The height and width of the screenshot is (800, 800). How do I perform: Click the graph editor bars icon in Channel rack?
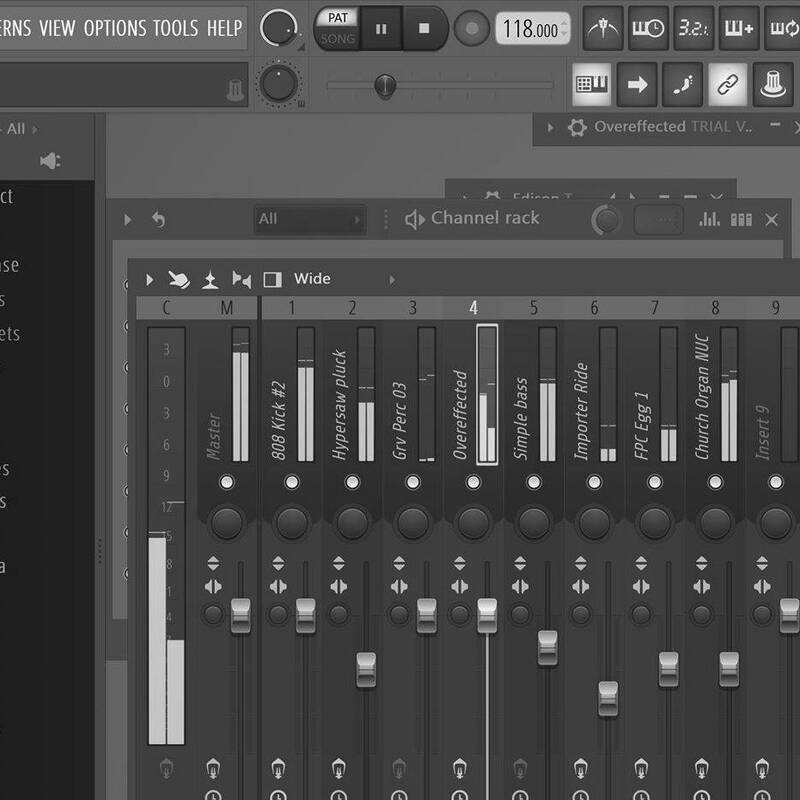(x=710, y=219)
